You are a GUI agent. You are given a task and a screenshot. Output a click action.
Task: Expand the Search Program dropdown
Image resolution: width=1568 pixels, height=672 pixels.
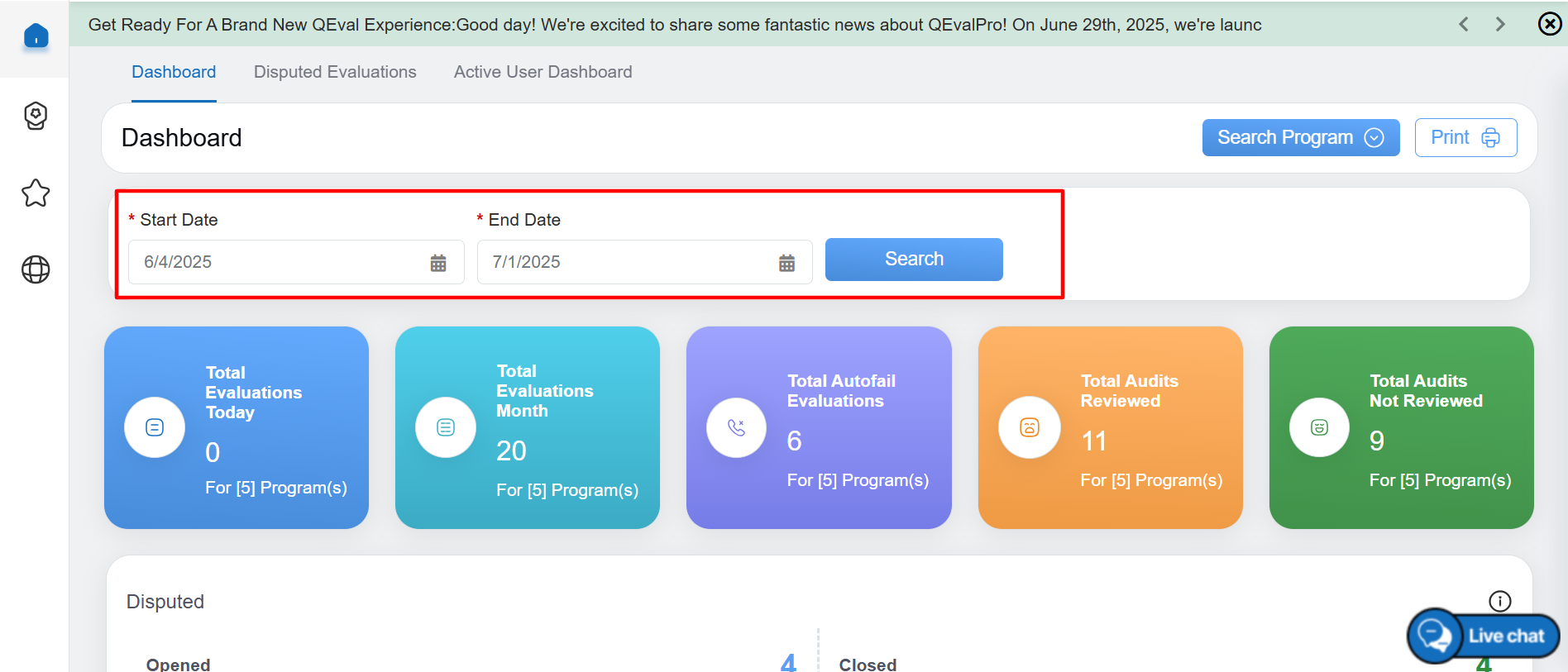[1300, 137]
